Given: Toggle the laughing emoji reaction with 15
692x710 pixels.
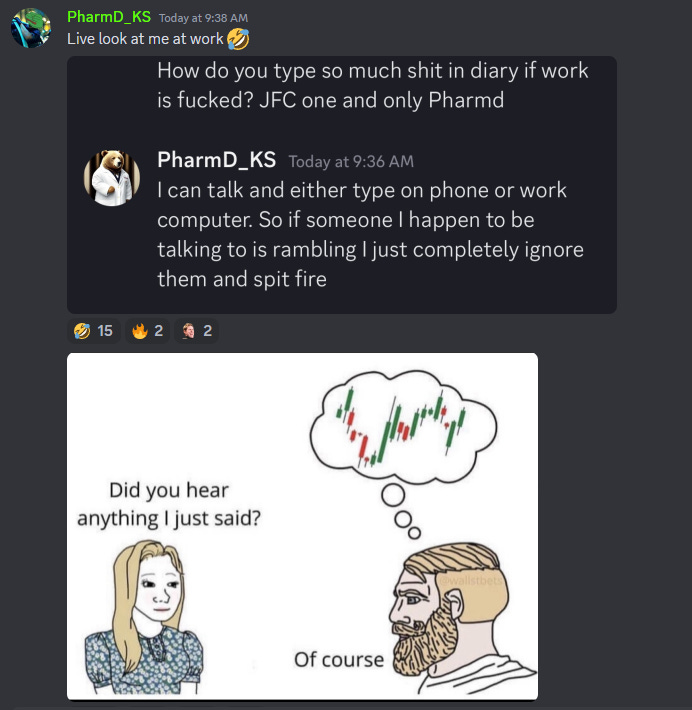Looking at the screenshot, I should point(94,331).
